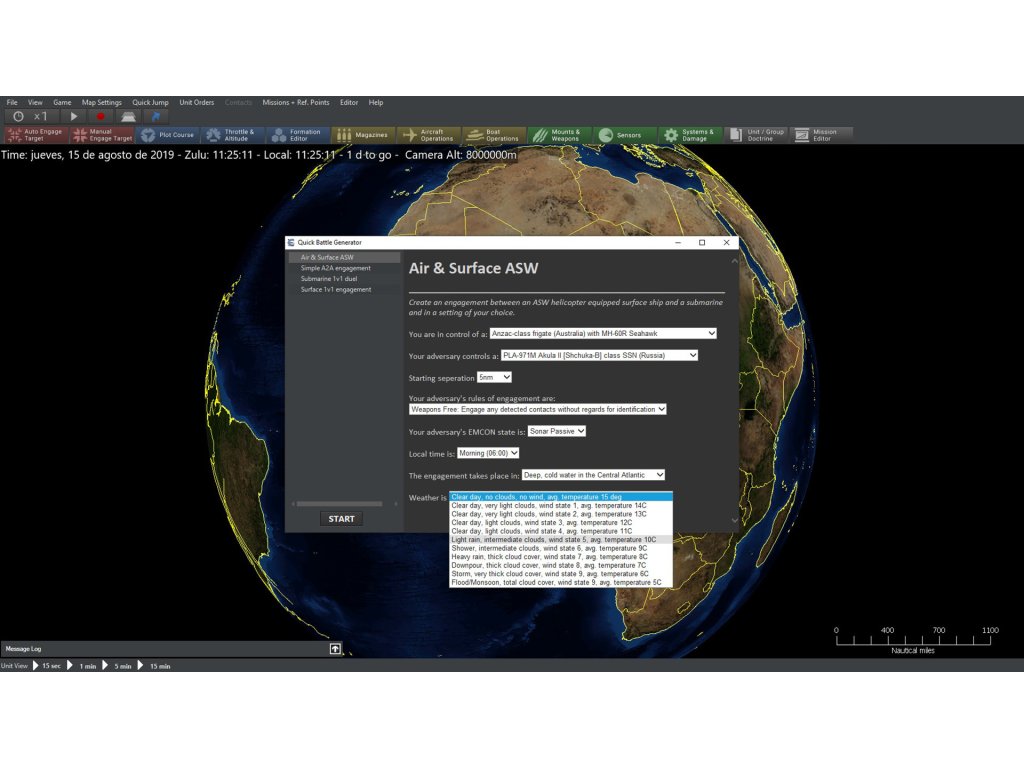Open Boat Operations
The image size is (1024, 768).
tap(494, 135)
